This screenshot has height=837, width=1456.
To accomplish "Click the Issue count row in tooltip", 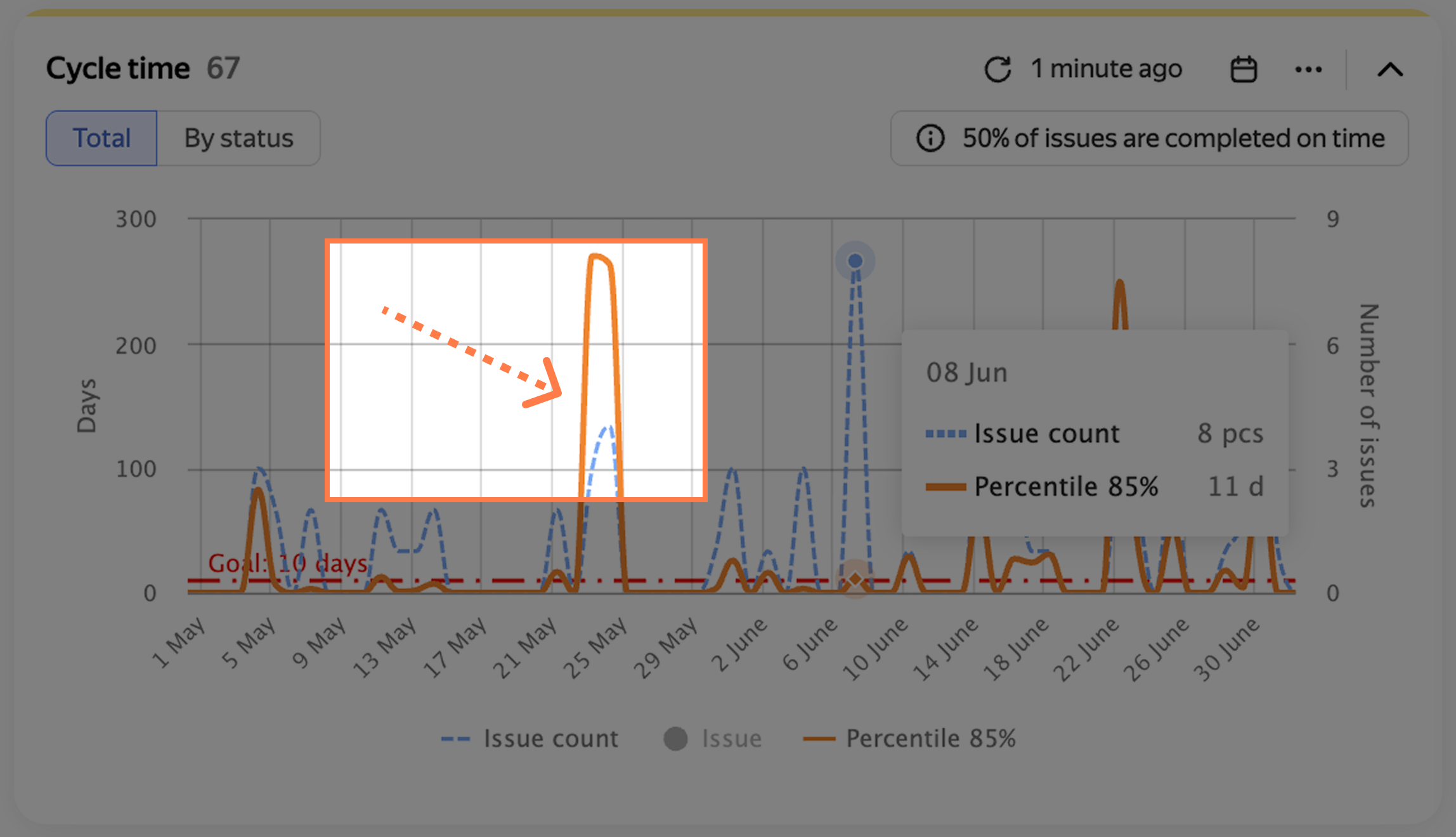I will (1095, 434).
